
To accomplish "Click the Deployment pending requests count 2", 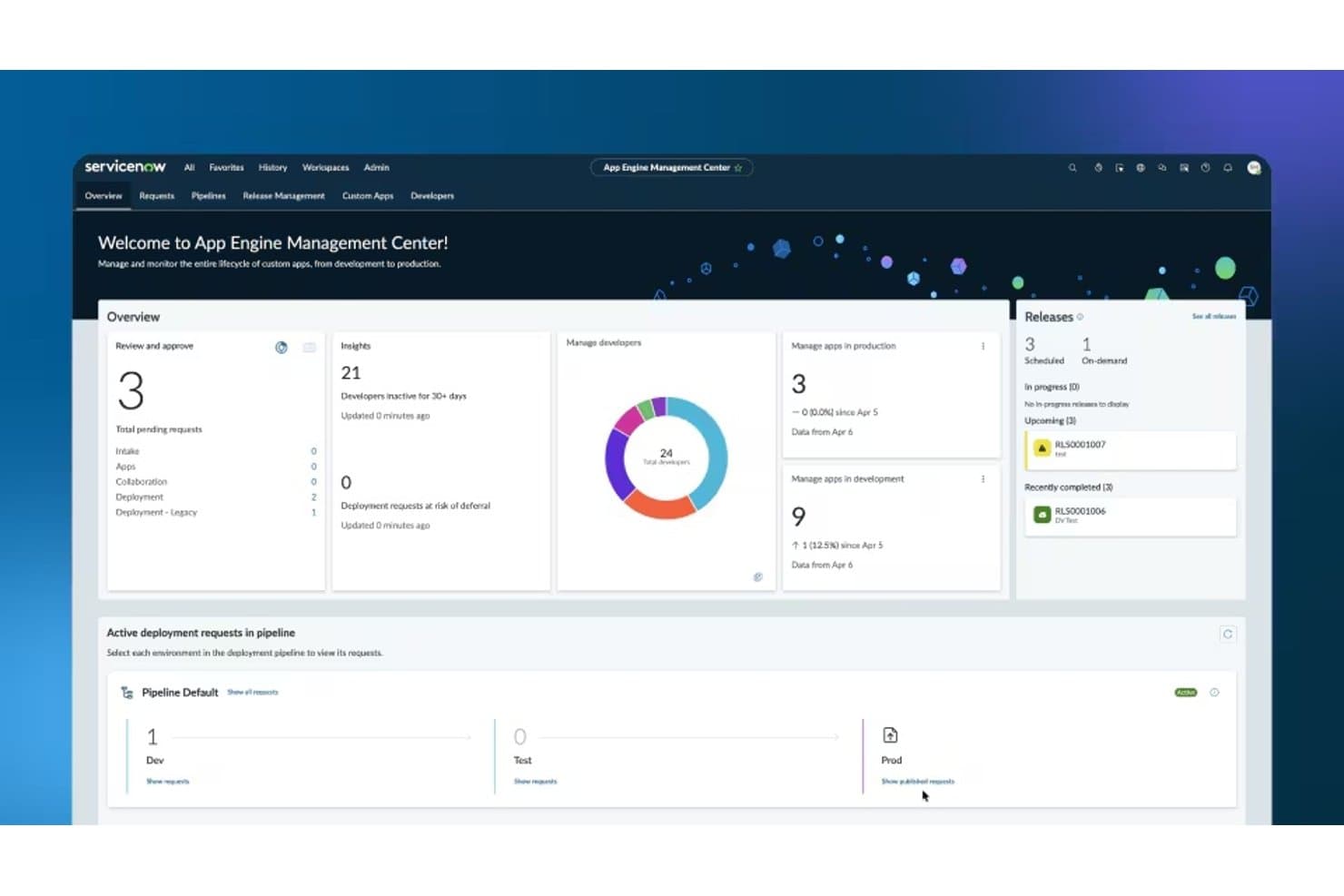I will click(314, 497).
